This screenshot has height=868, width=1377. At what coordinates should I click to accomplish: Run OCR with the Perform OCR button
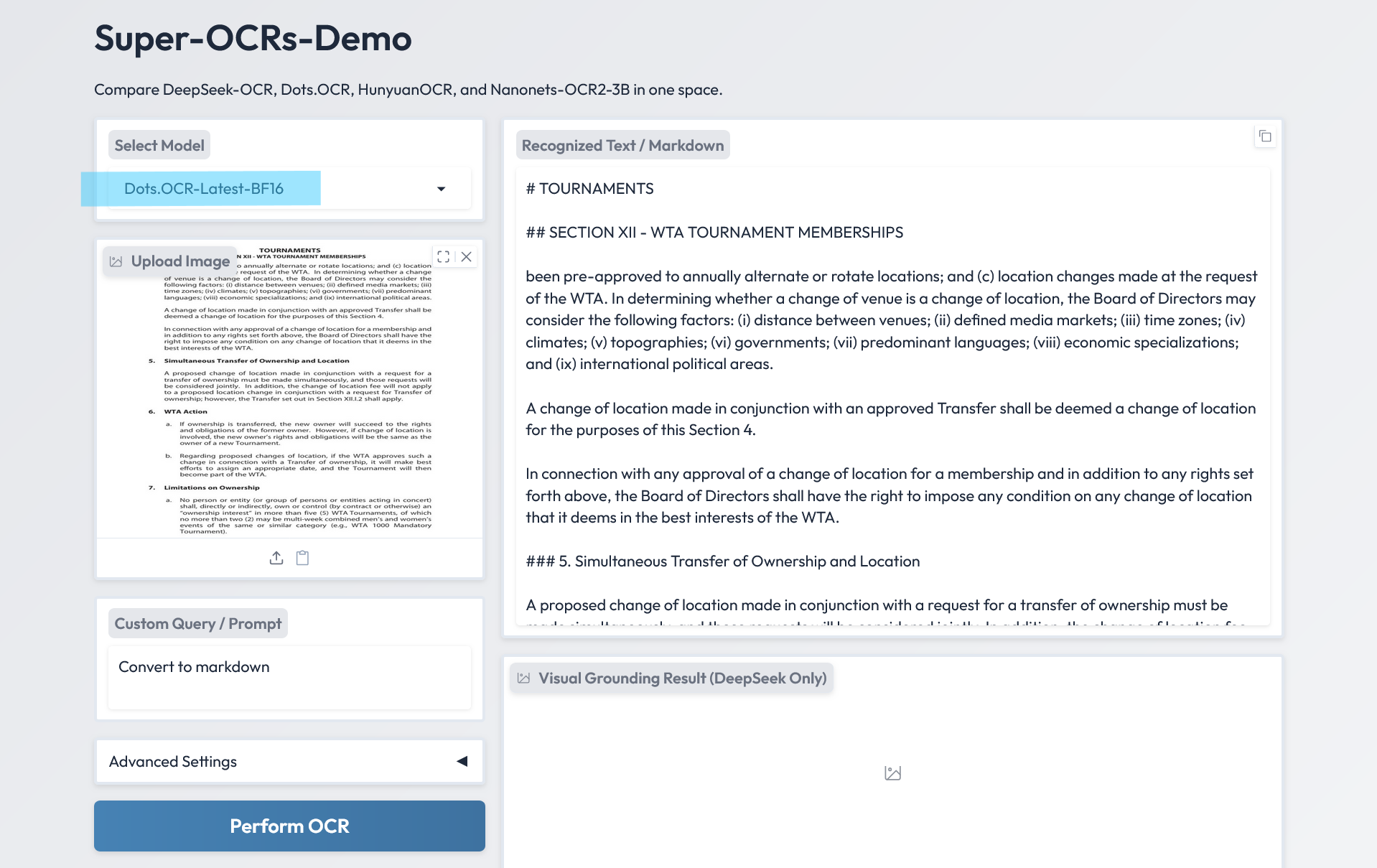point(289,826)
